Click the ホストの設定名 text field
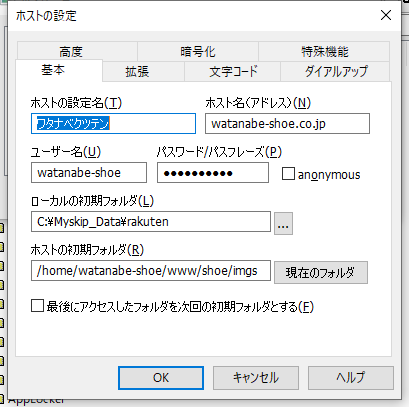This screenshot has height=407, width=409. click(x=113, y=124)
